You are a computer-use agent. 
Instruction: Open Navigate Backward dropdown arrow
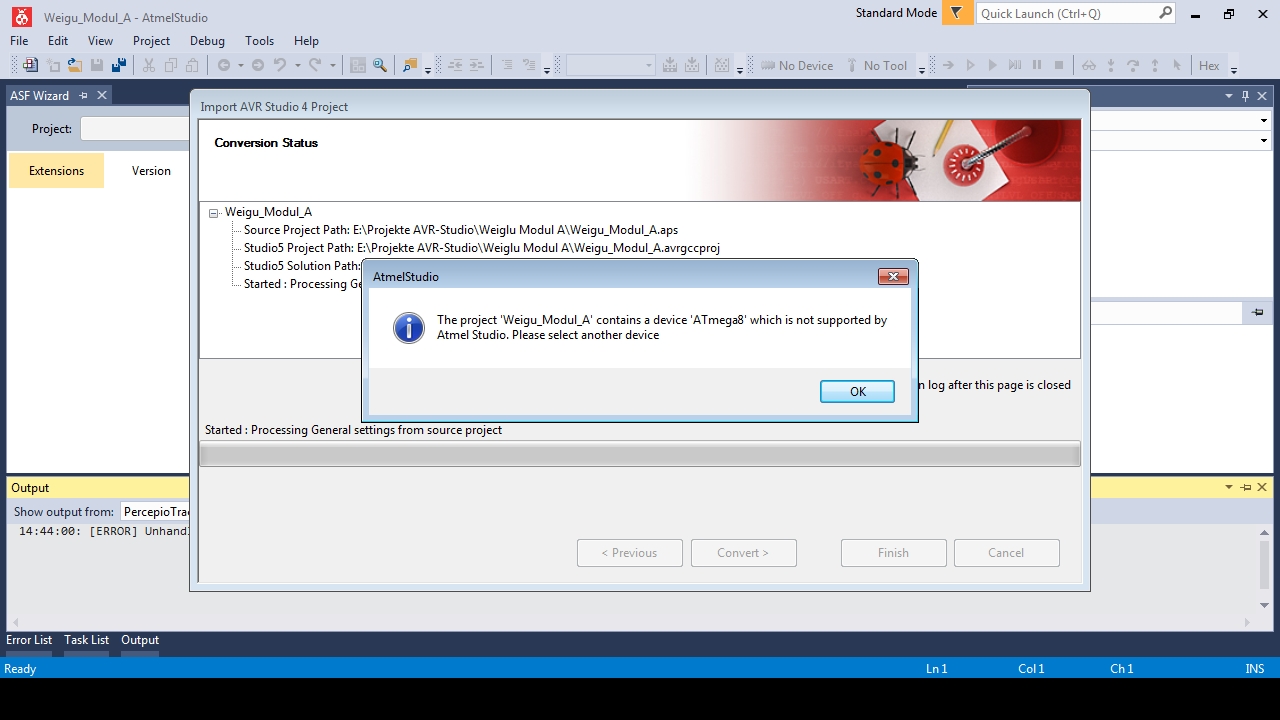[x=241, y=65]
